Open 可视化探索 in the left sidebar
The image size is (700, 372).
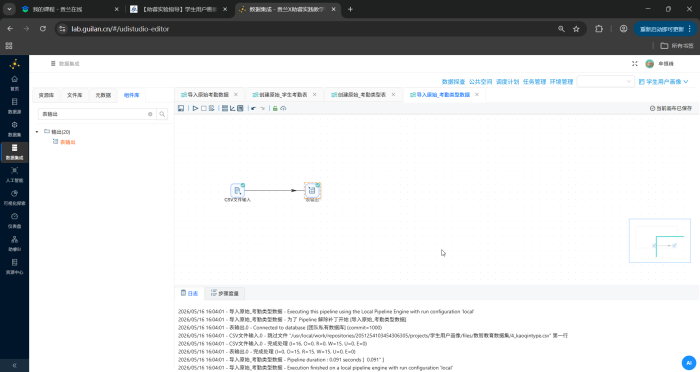(x=14, y=197)
